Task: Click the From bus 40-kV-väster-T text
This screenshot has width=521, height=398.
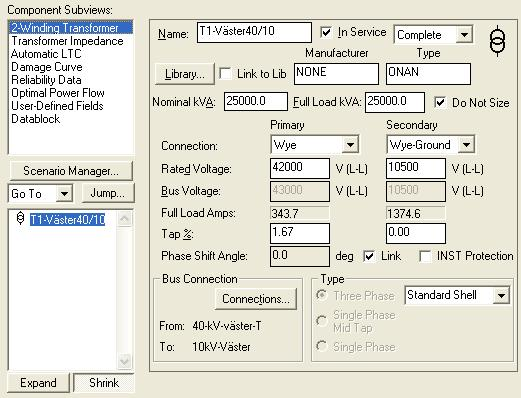Action: pos(227,326)
